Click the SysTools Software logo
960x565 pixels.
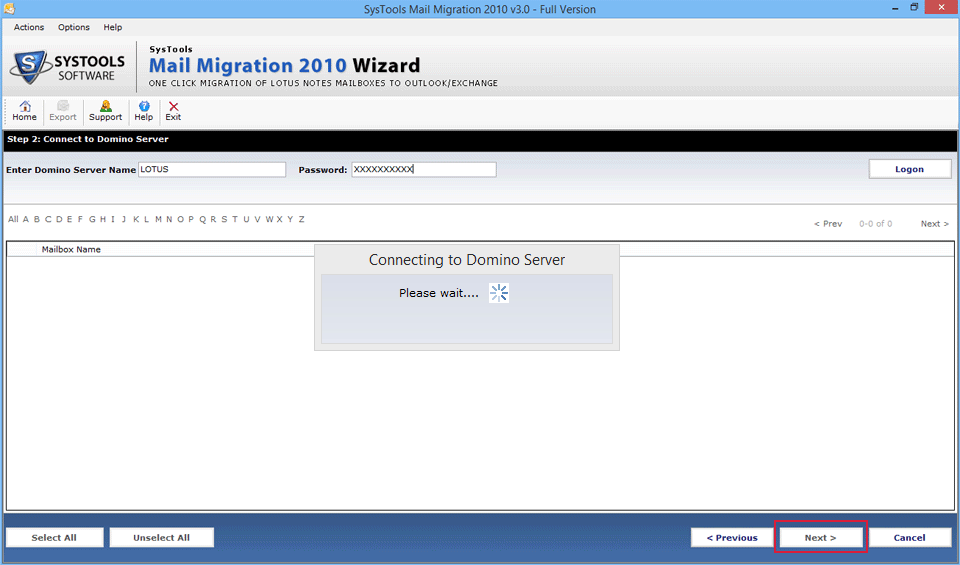67,67
